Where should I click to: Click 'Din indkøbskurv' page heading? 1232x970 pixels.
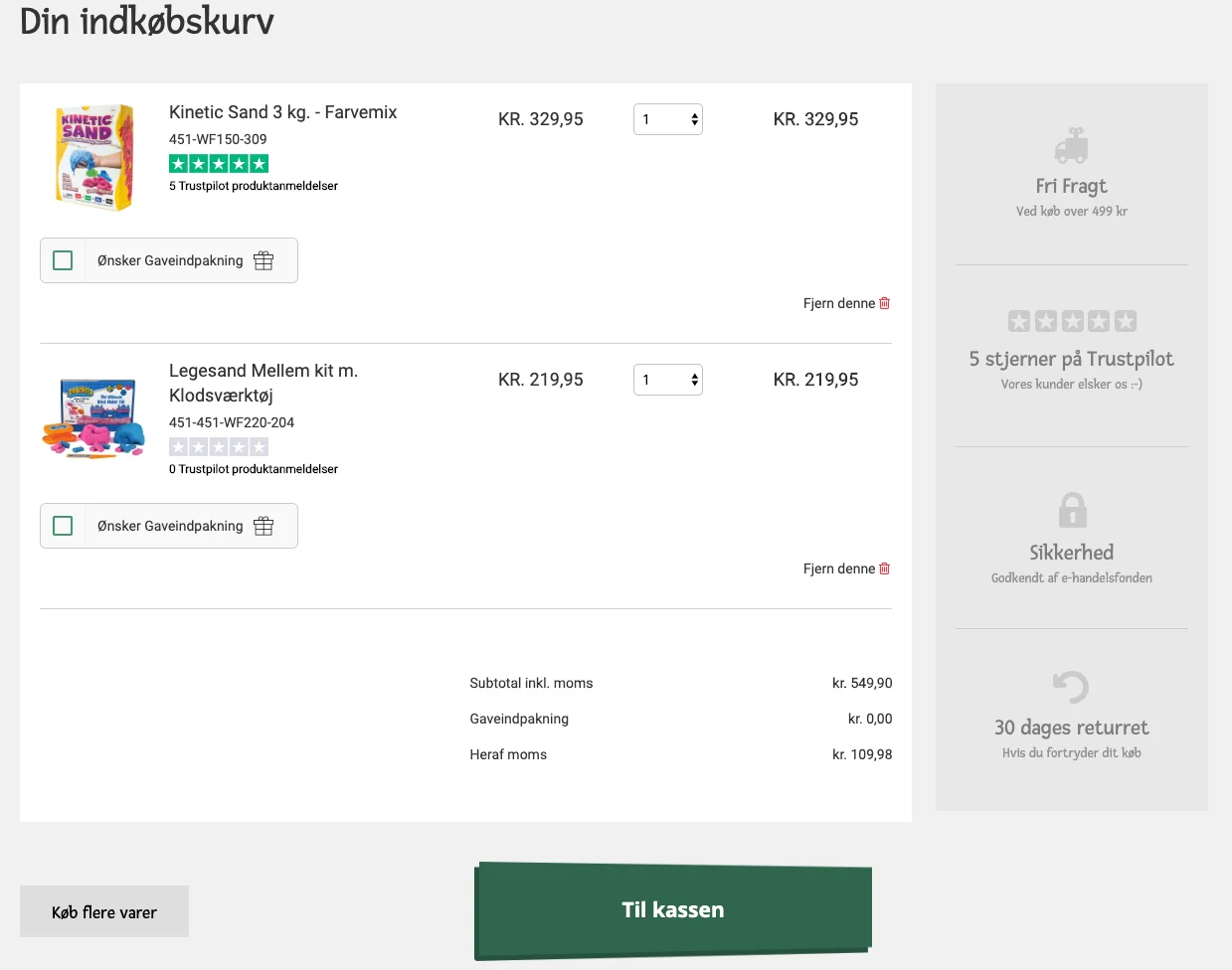(x=147, y=21)
